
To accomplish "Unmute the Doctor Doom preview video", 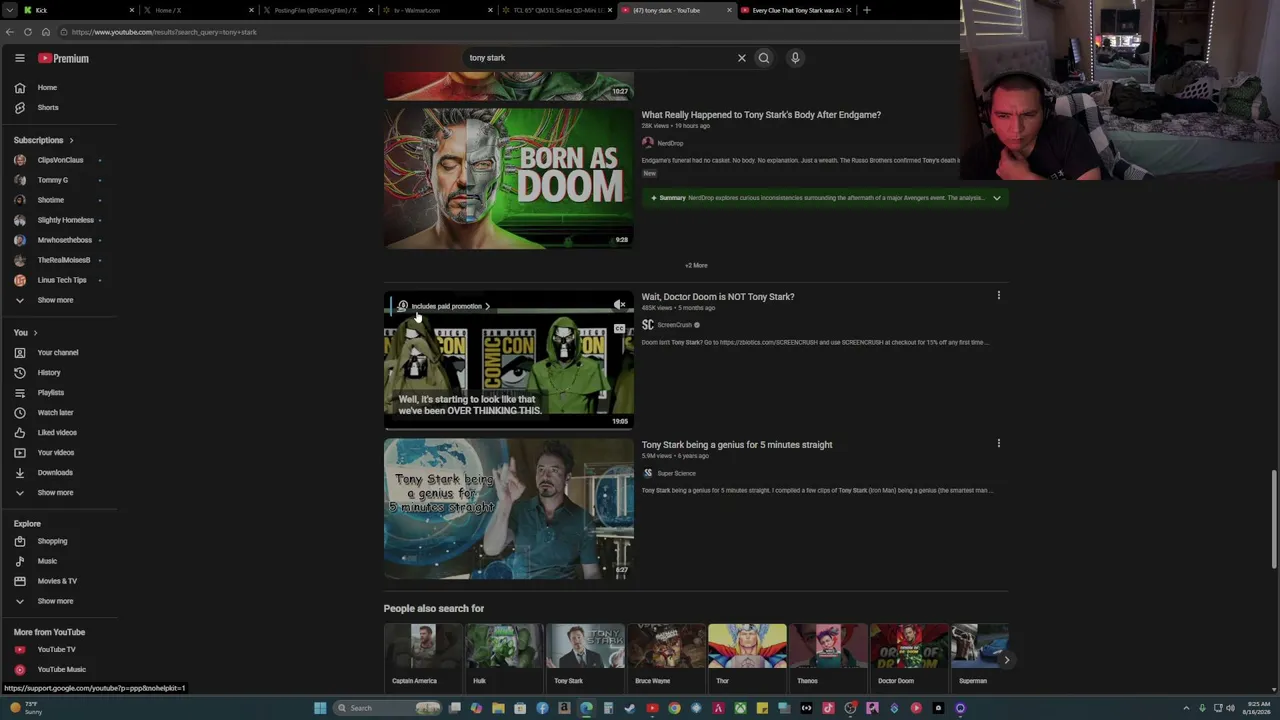I will point(620,305).
